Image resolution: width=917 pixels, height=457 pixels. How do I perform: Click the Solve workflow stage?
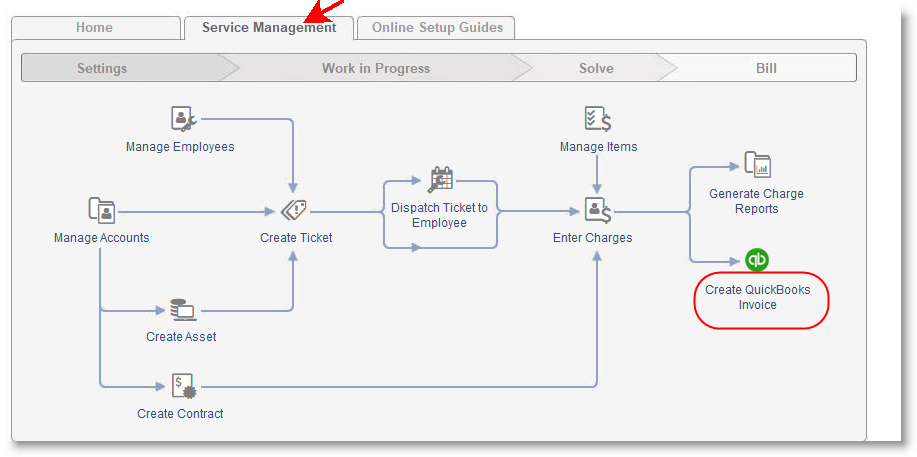(596, 68)
